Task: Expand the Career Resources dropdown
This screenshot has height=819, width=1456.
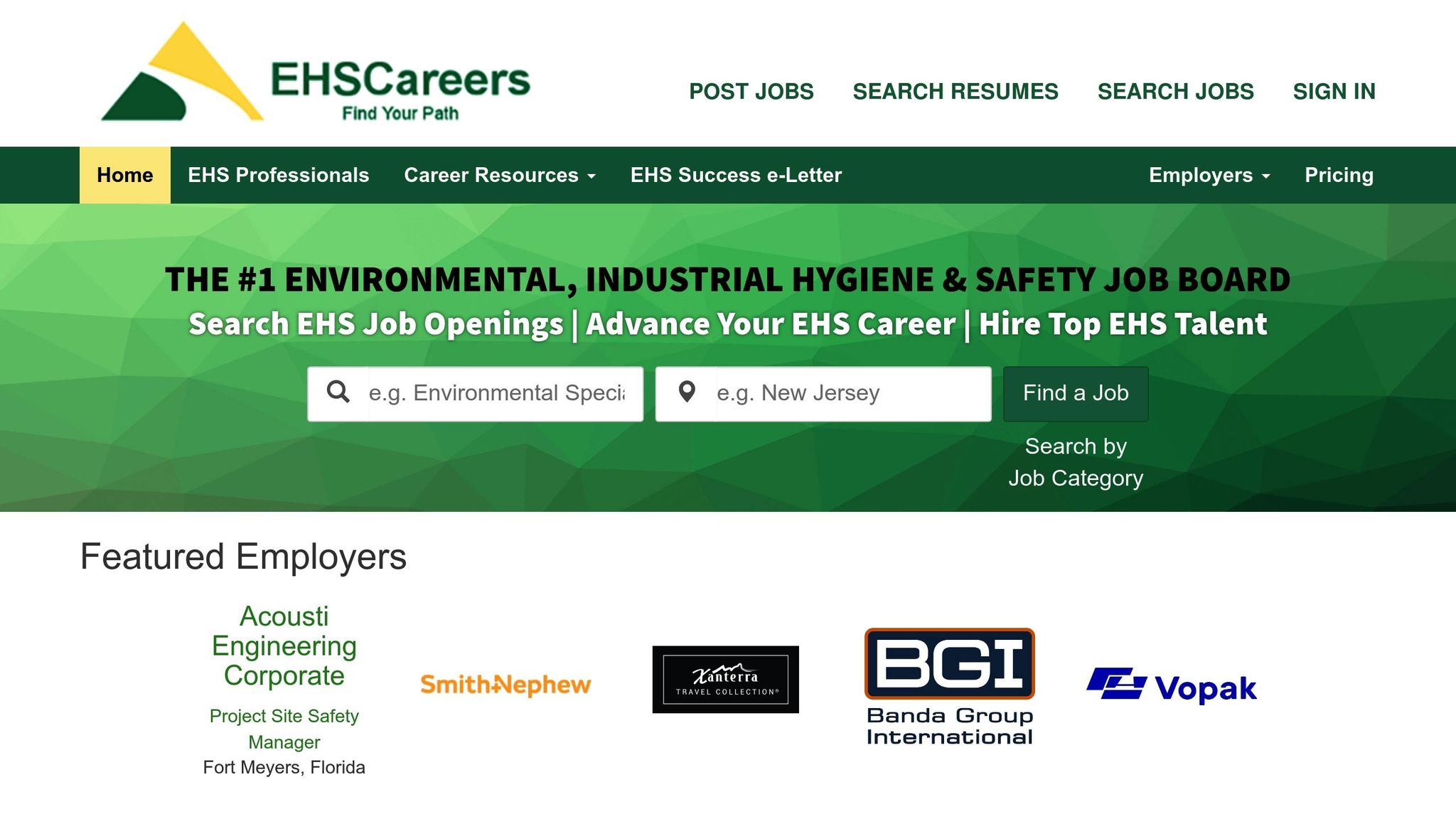Action: pos(500,175)
